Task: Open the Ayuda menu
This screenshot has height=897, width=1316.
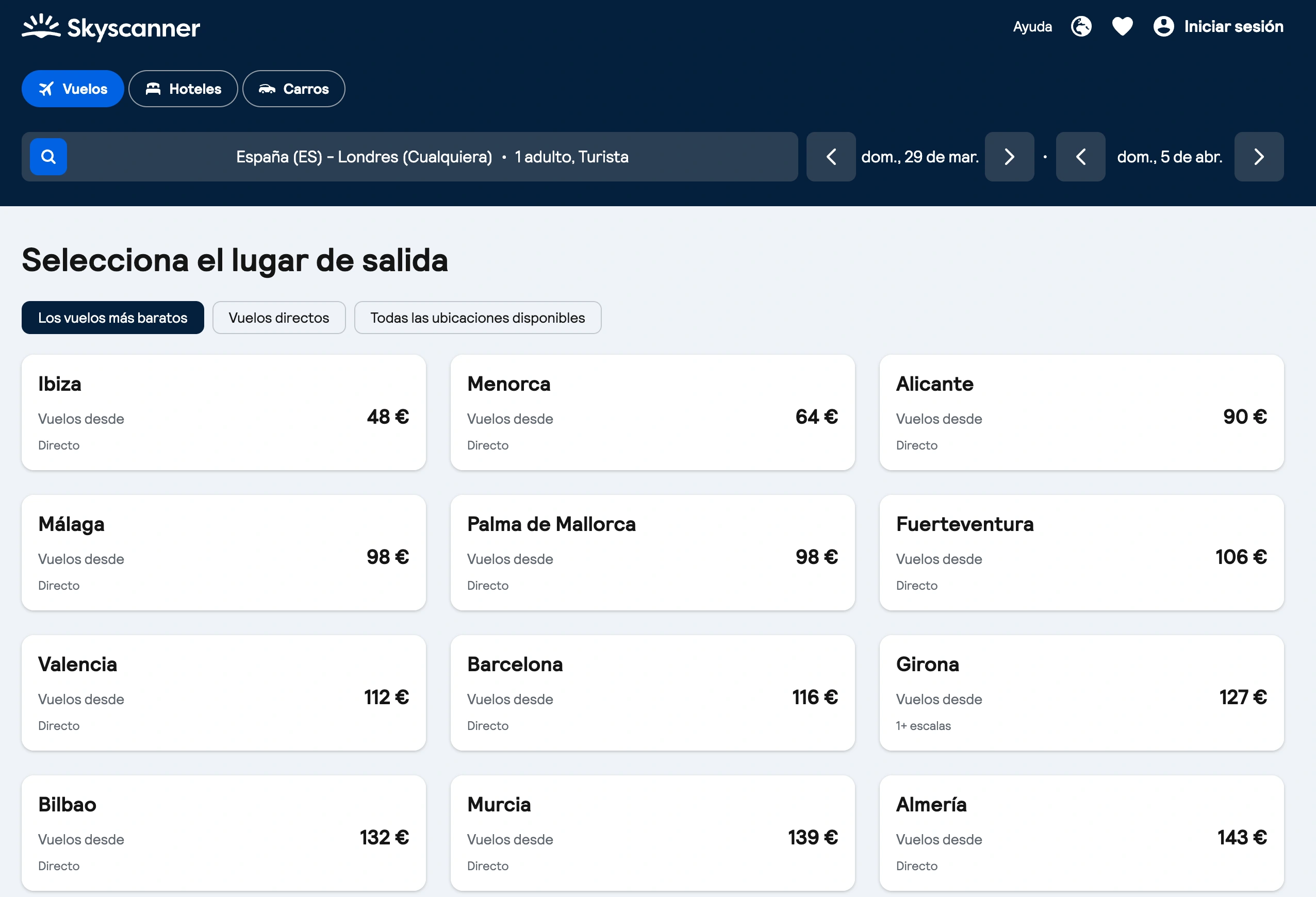Action: tap(1032, 26)
